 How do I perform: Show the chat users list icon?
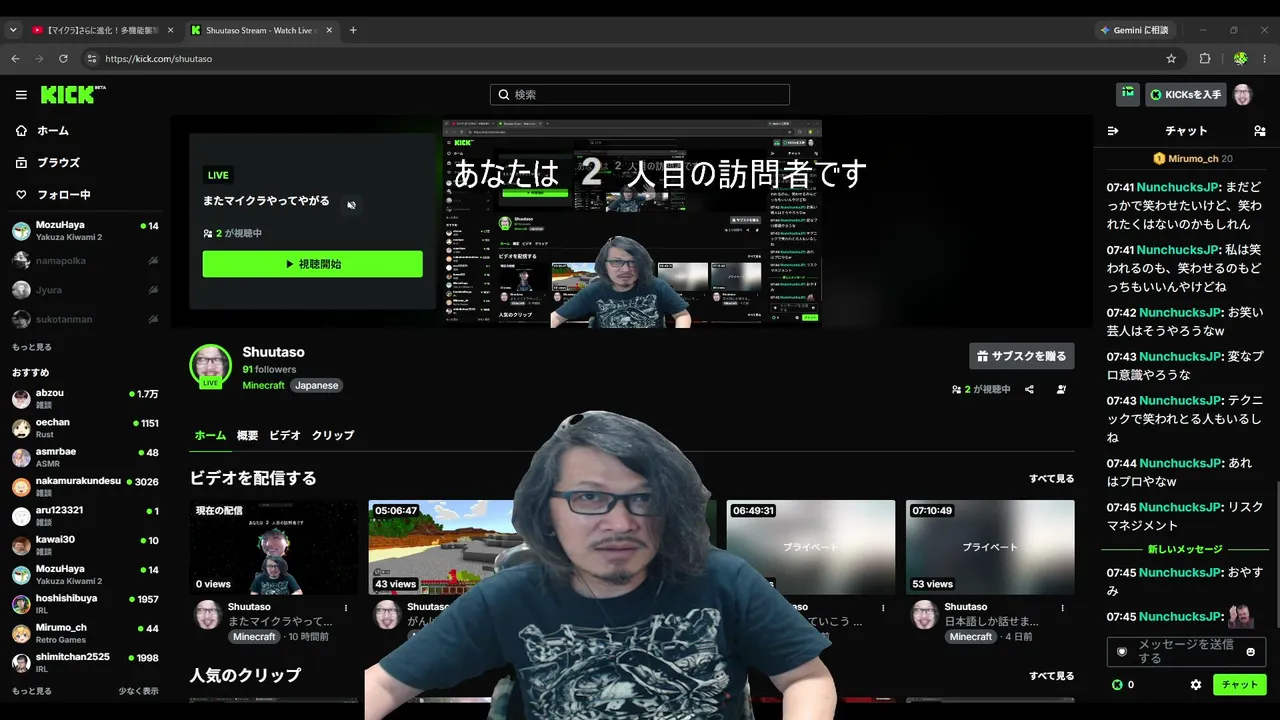[1259, 131]
